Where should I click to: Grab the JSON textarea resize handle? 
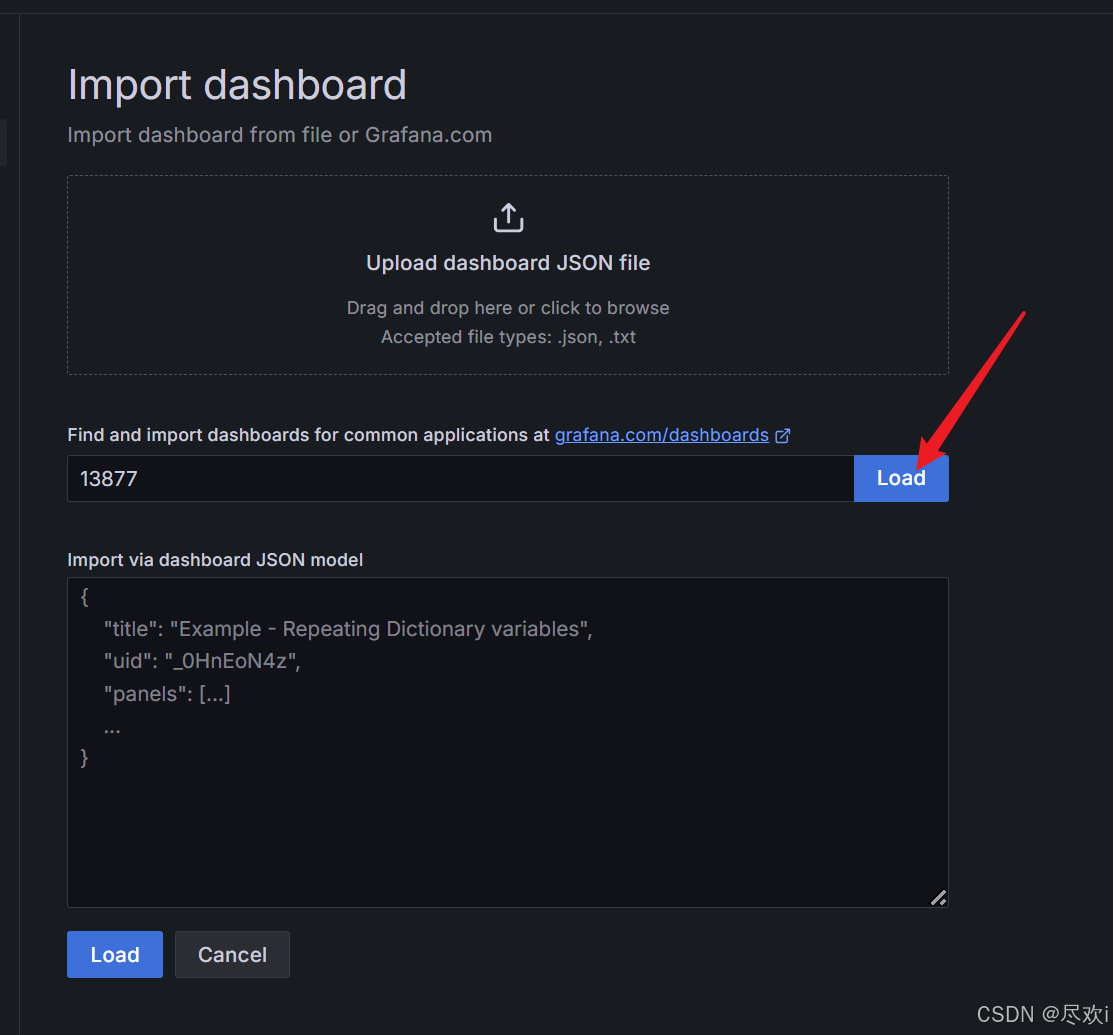tap(938, 897)
